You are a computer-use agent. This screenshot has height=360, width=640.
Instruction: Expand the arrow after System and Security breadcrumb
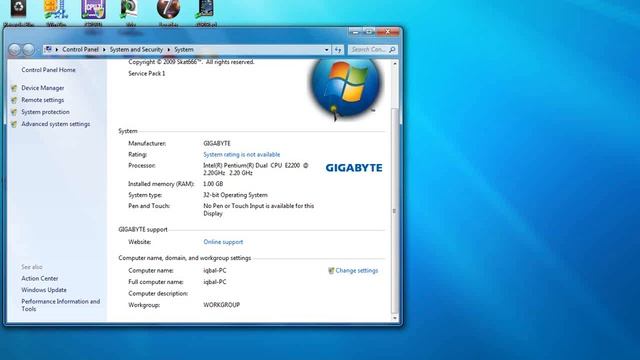[x=169, y=49]
